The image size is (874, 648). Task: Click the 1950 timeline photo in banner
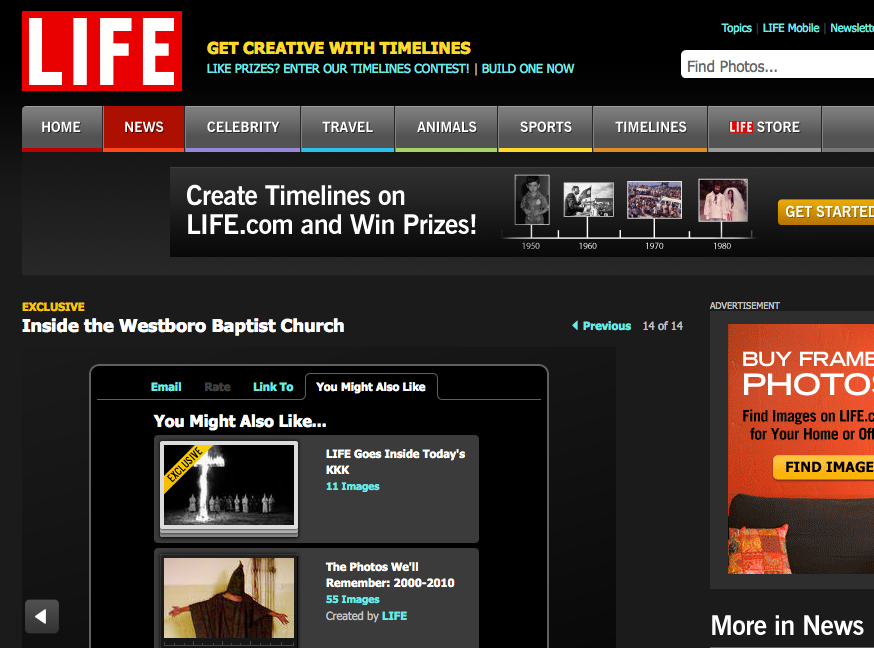(x=532, y=200)
